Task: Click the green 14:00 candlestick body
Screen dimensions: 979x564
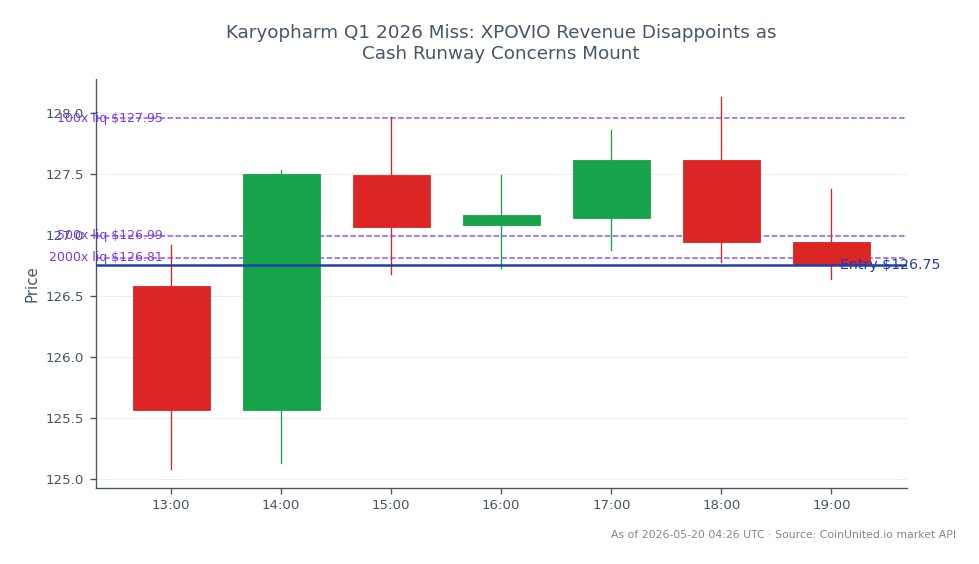Action: pyautogui.click(x=282, y=292)
